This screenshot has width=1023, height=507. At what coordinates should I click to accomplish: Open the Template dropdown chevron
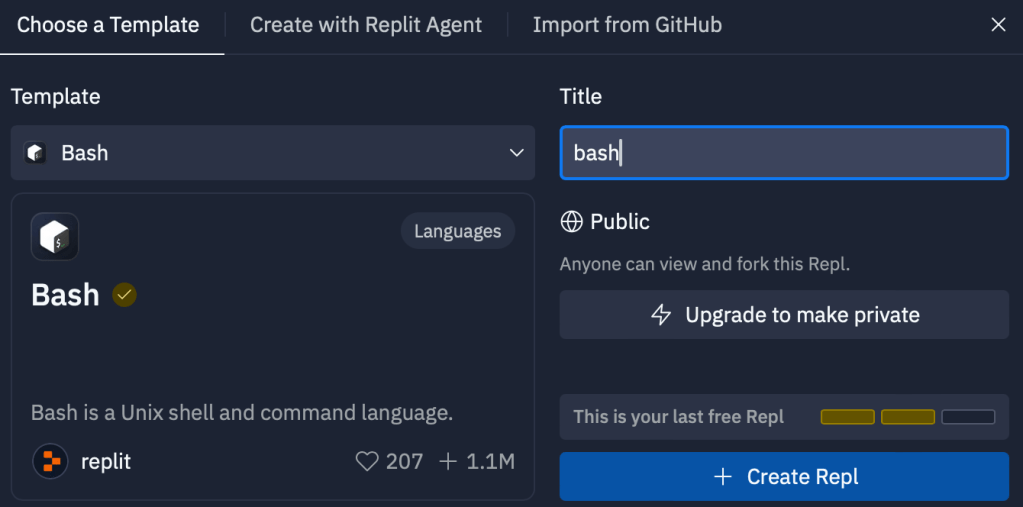point(516,153)
